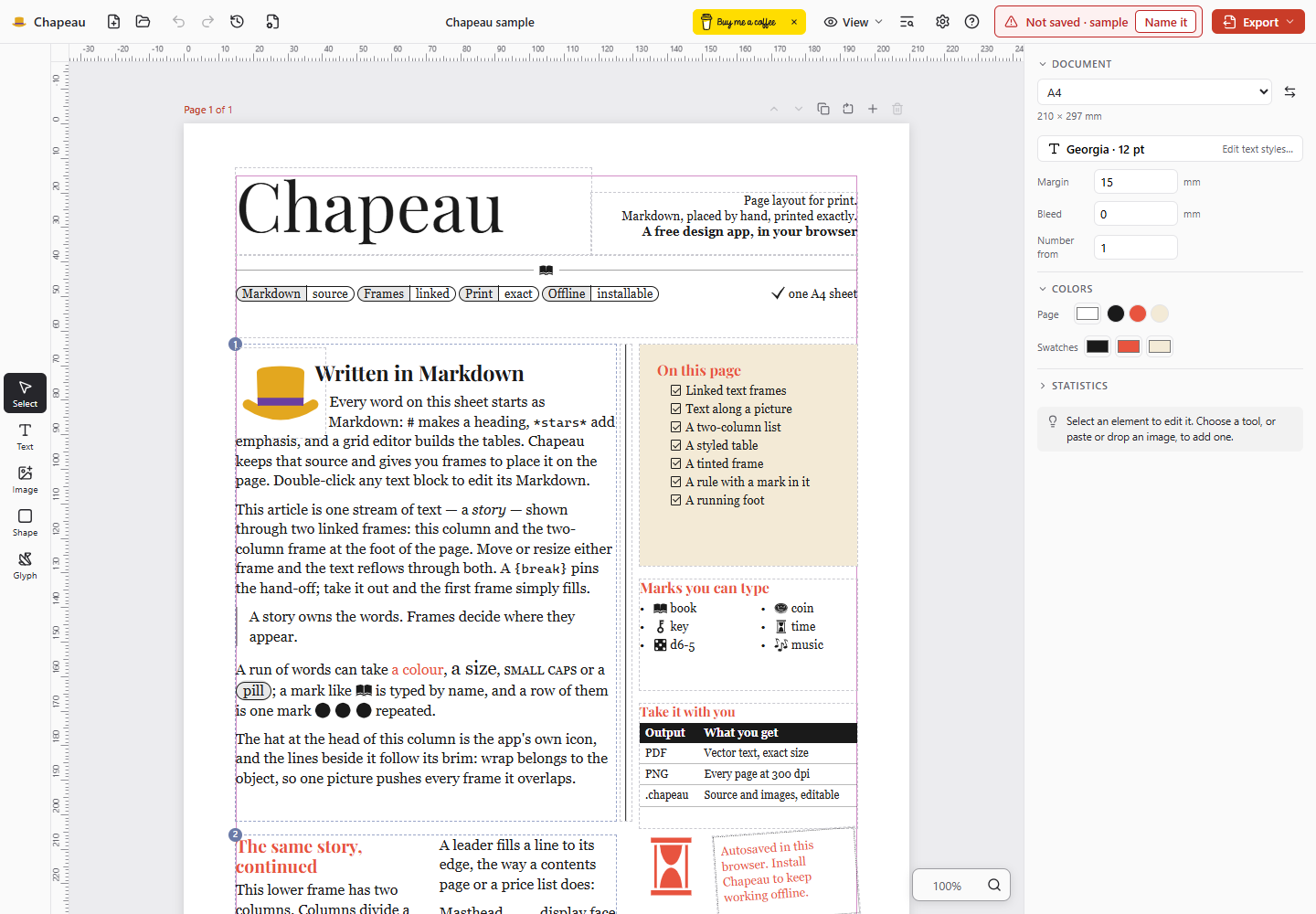Open a file via the folder icon
The width and height of the screenshot is (1316, 914).
coord(143,22)
